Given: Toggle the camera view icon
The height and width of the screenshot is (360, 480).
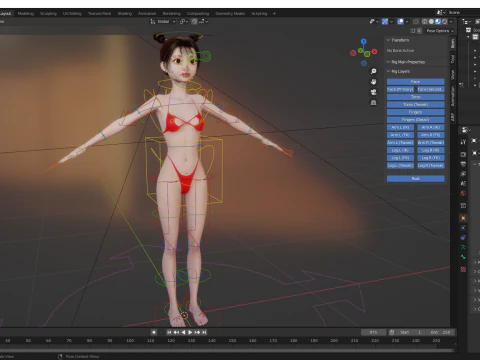Looking at the screenshot, I should (373, 92).
